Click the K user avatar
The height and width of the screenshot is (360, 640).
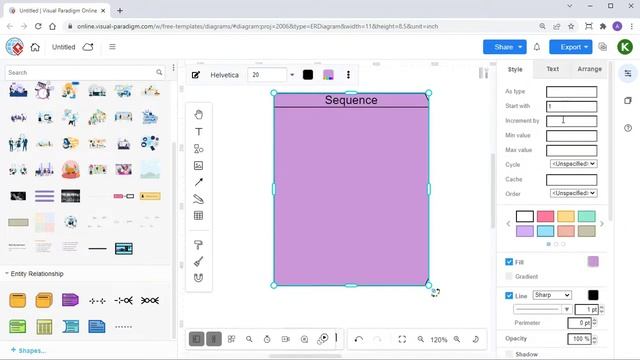point(625,47)
